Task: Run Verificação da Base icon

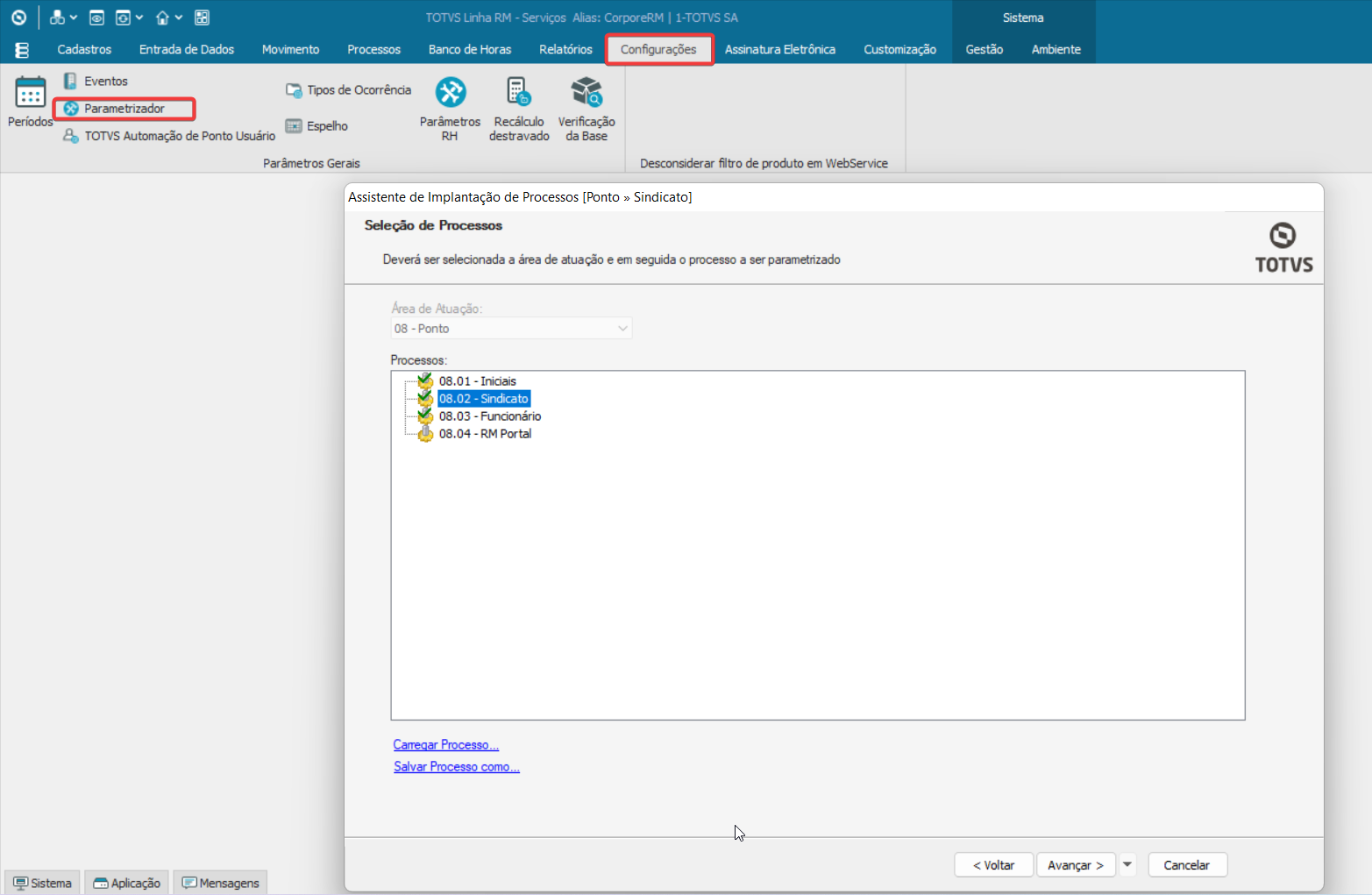Action: (586, 92)
